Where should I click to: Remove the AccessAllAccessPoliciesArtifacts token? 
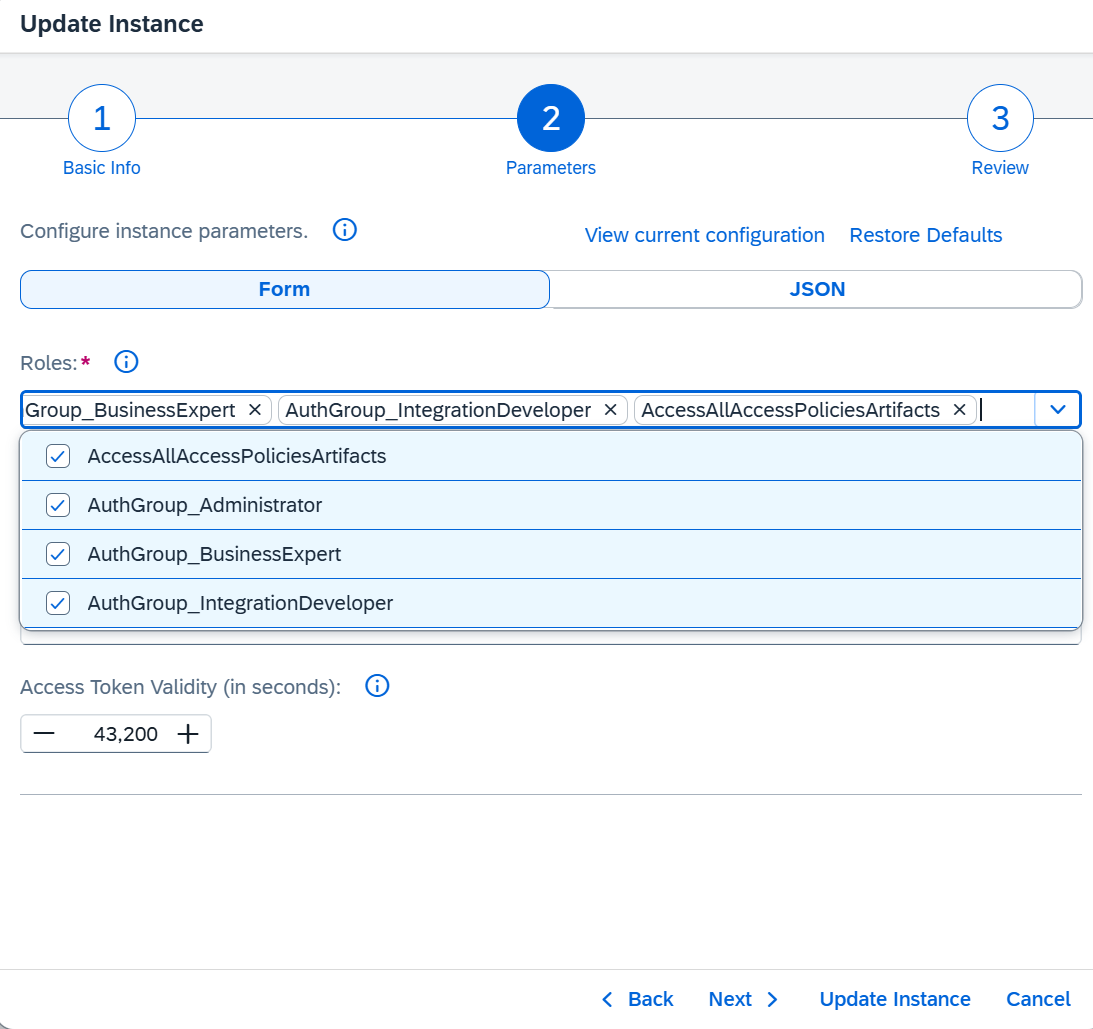[959, 410]
